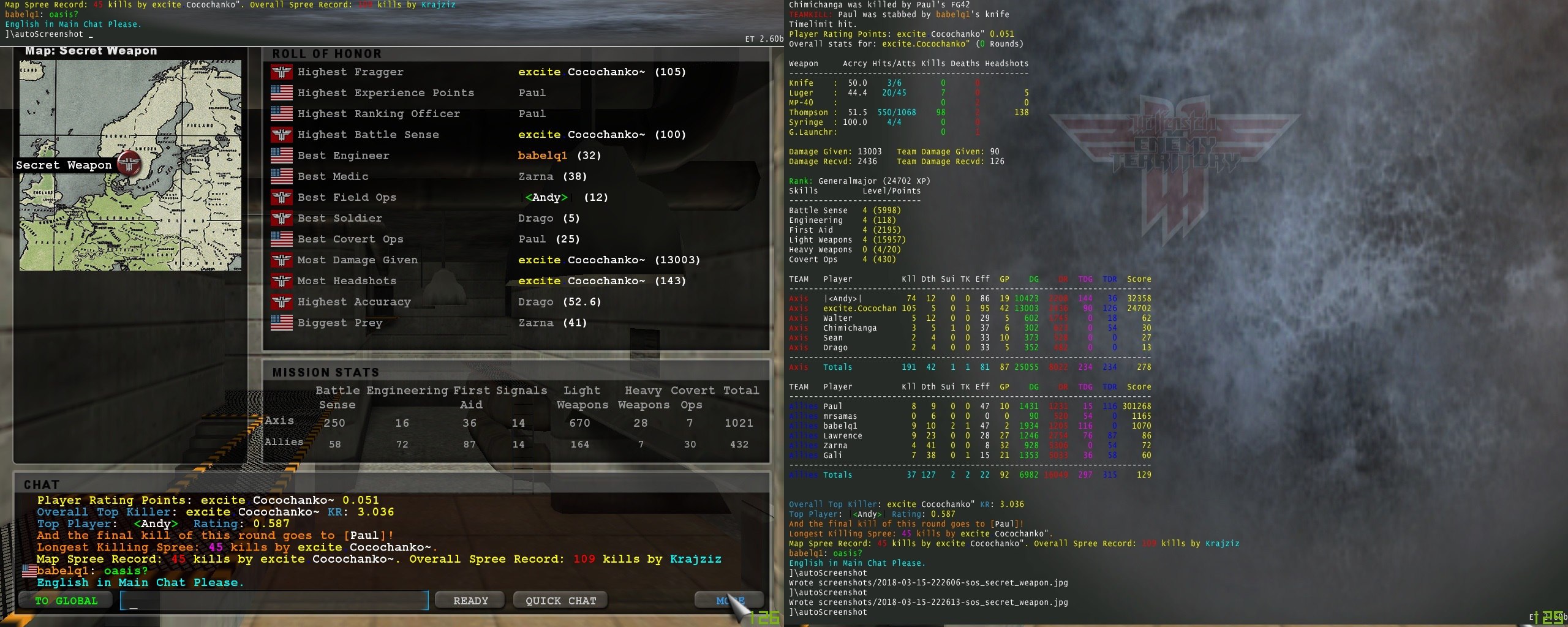Click Axis icon next to Most Headshots
The height and width of the screenshot is (627, 1568).
click(x=282, y=281)
